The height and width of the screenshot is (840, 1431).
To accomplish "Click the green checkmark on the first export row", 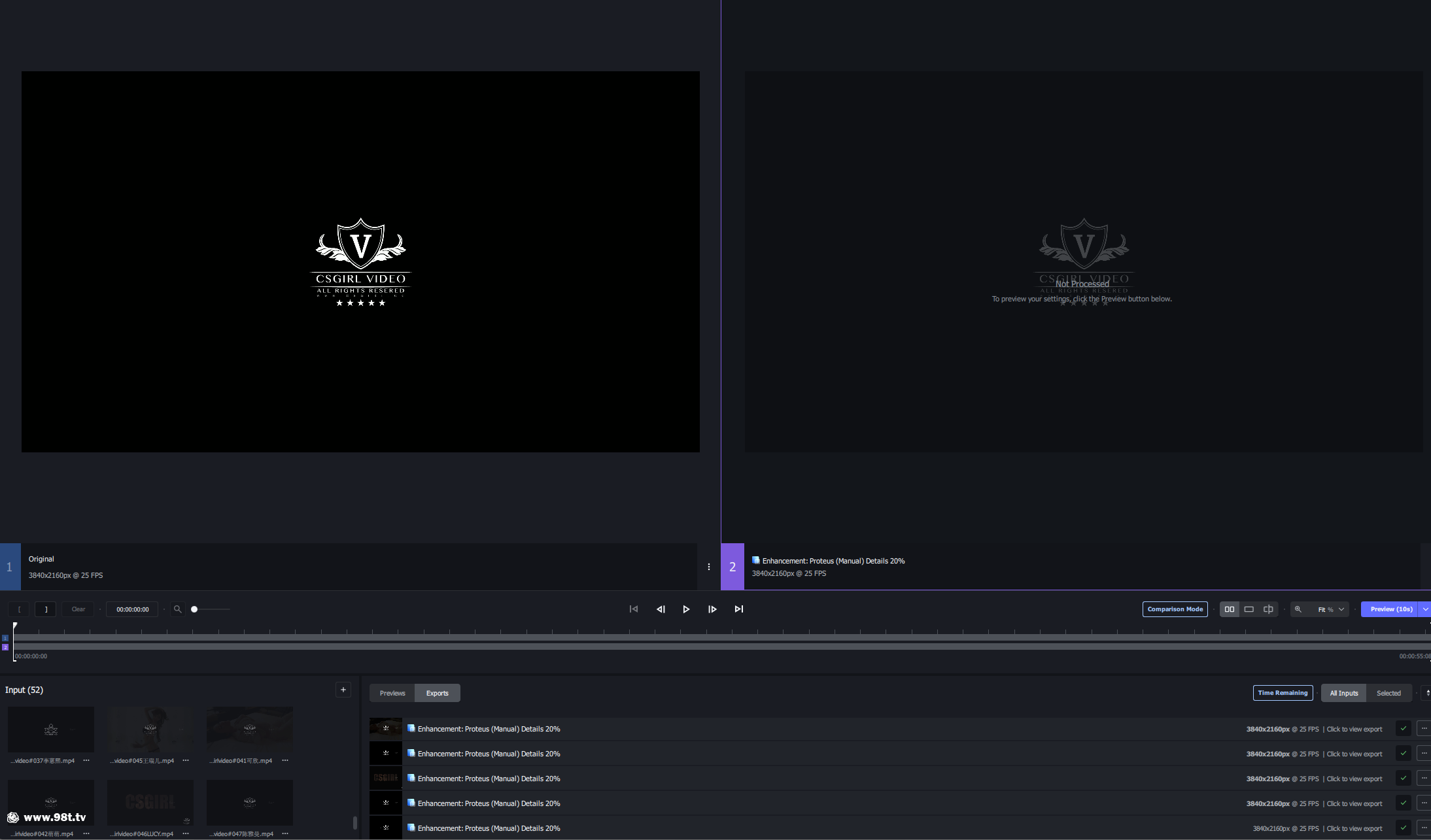I will tap(1404, 728).
